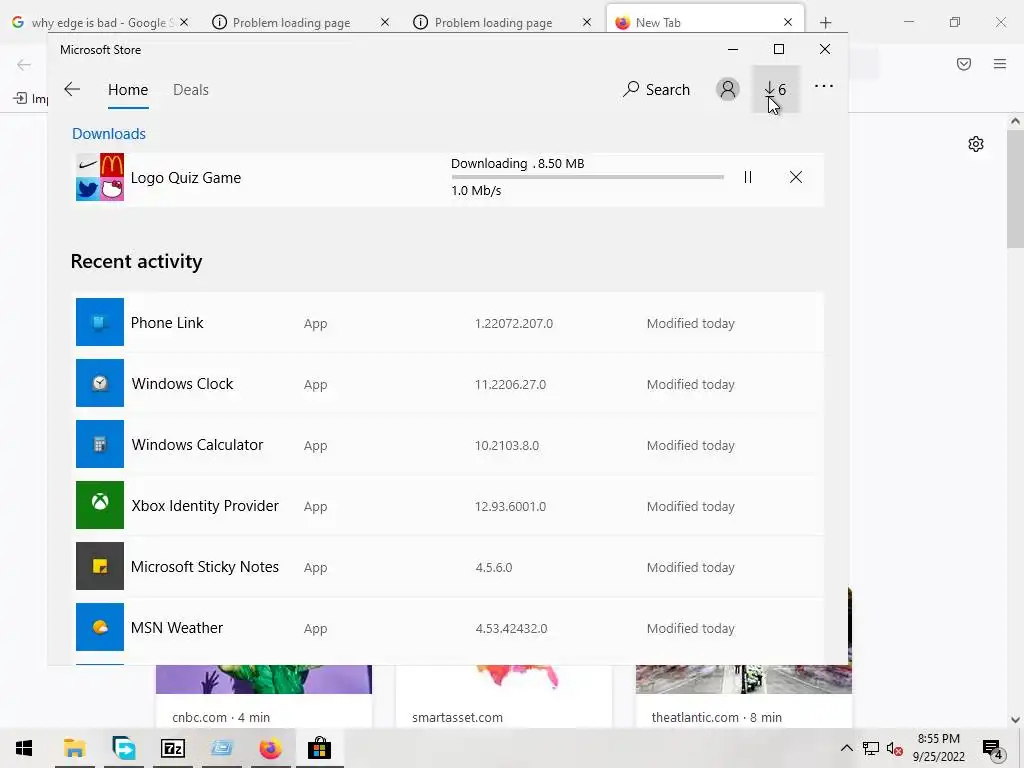Select the MSN Weather app name
Image resolution: width=1024 pixels, height=768 pixels.
click(x=177, y=628)
